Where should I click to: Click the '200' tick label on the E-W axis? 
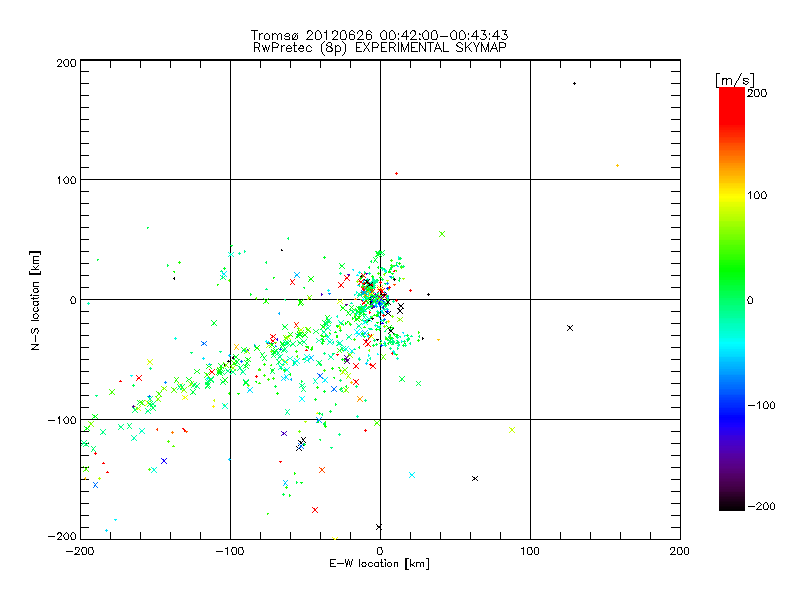680,551
